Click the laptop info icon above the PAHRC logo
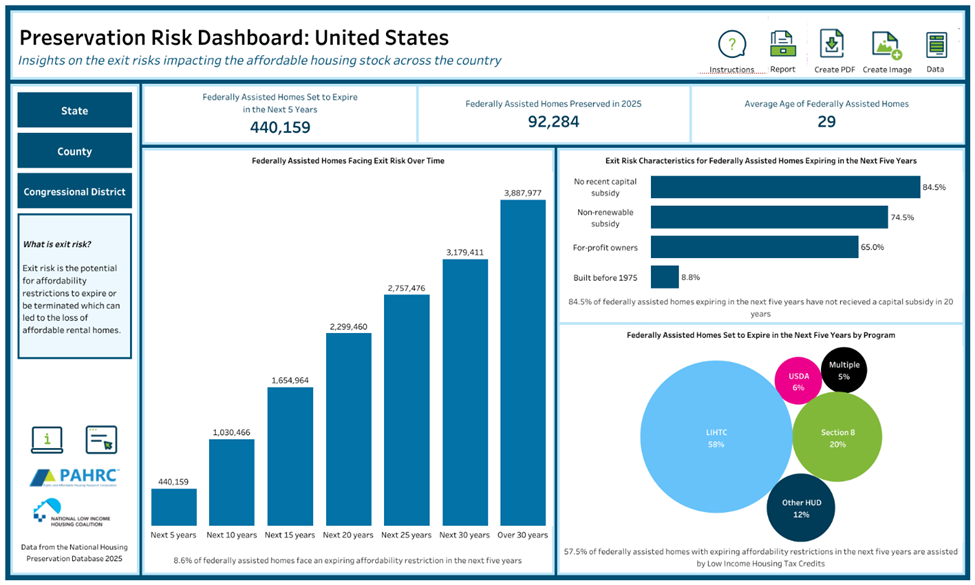 pyautogui.click(x=47, y=440)
